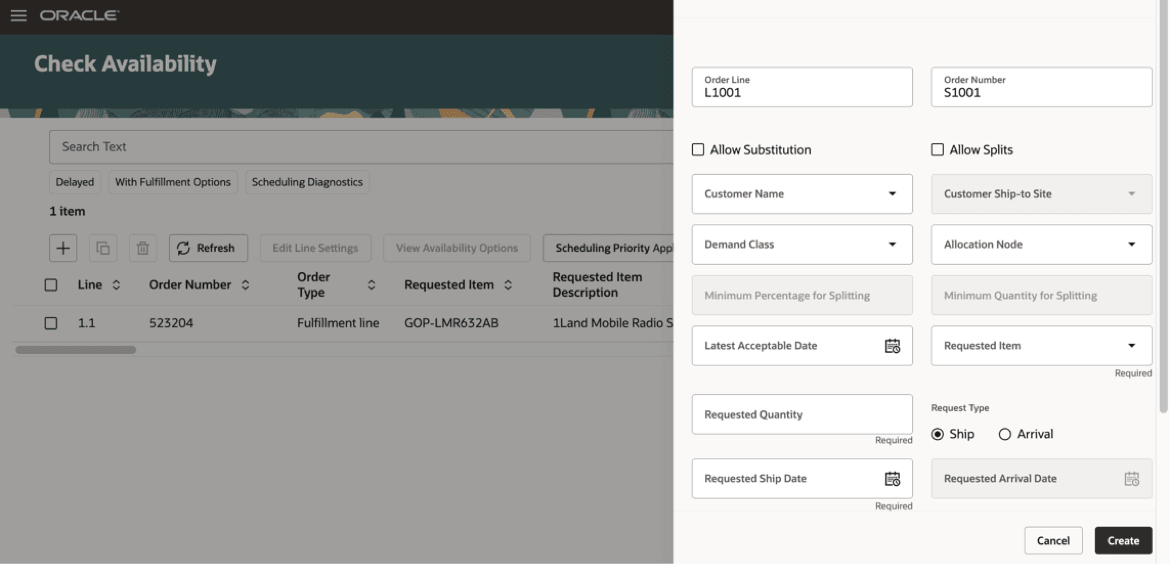
Task: Sort by Requested Item column arrows
Action: pos(508,284)
